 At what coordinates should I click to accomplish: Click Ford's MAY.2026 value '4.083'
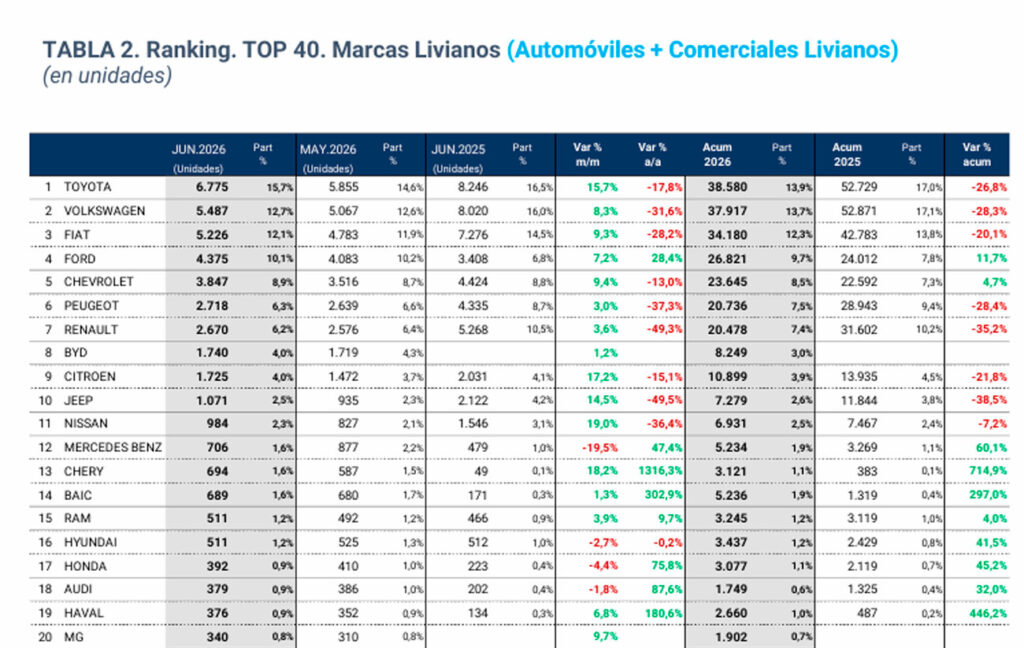[x=343, y=259]
